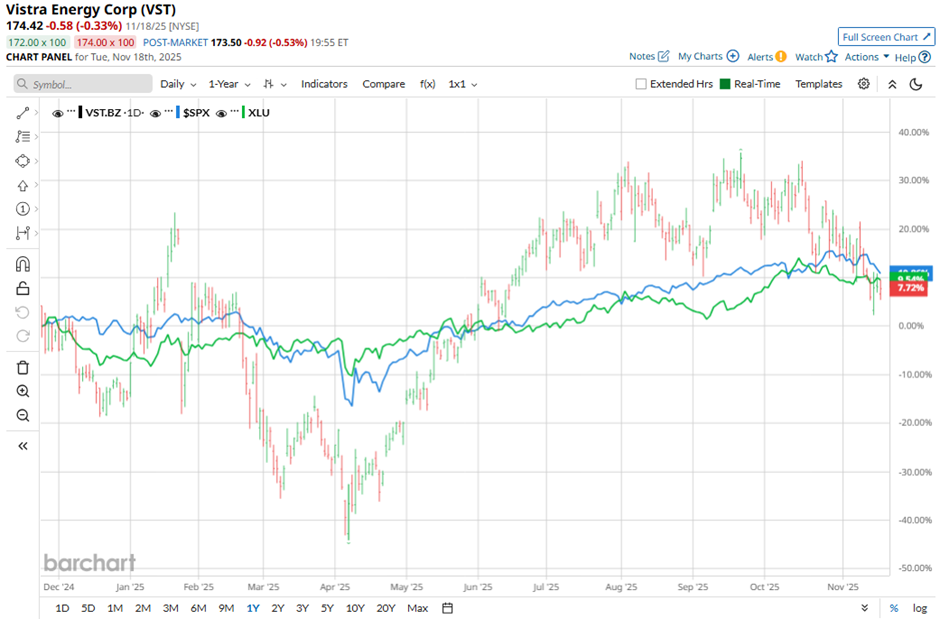Click the undo arrow icon
This screenshot has width=940, height=619.
tap(22, 312)
